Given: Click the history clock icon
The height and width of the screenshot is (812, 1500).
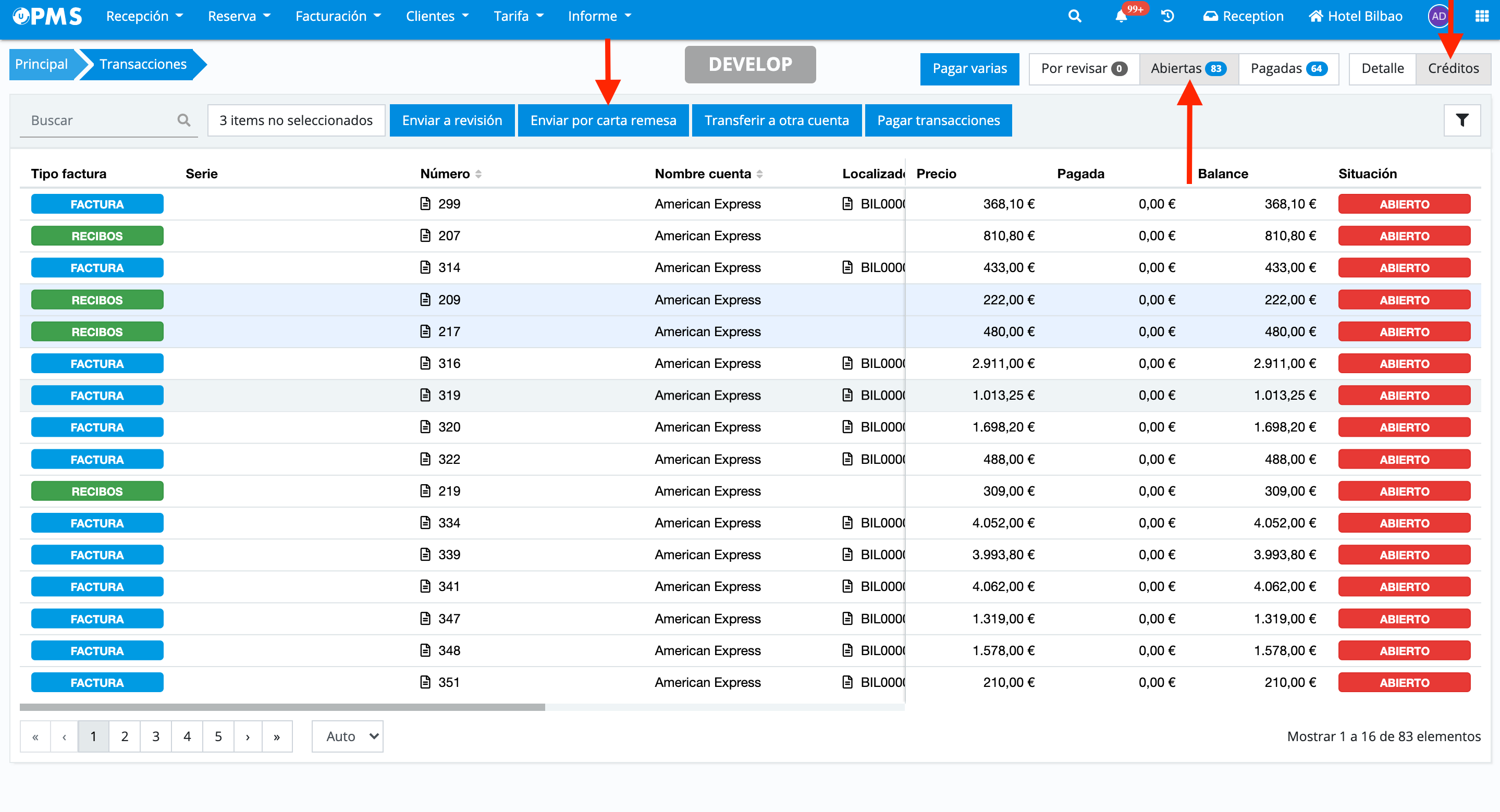Looking at the screenshot, I should 1167,16.
